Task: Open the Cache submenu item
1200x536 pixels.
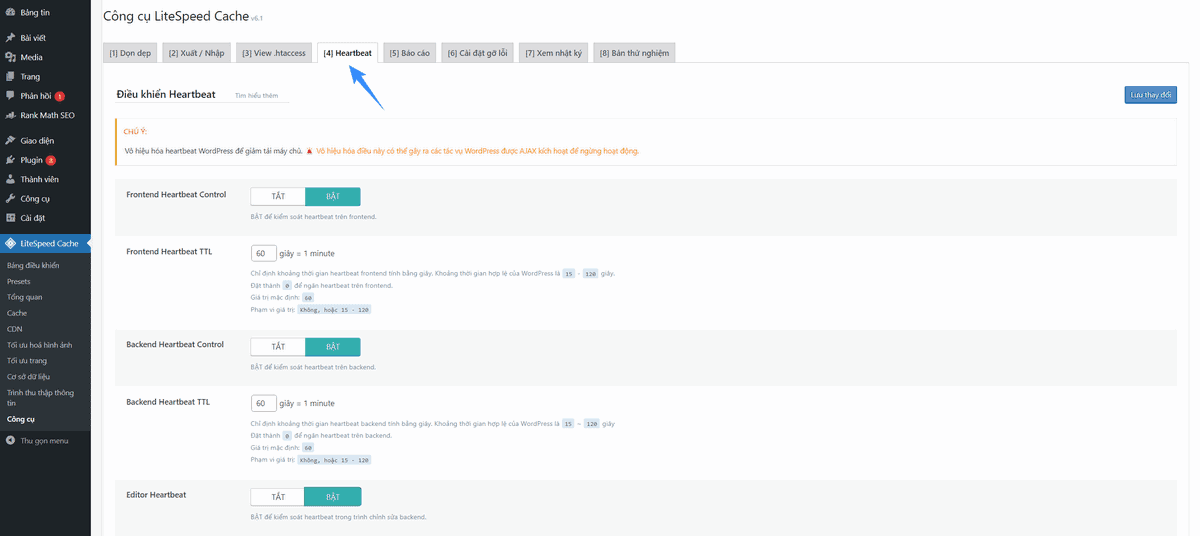Action: [x=17, y=313]
